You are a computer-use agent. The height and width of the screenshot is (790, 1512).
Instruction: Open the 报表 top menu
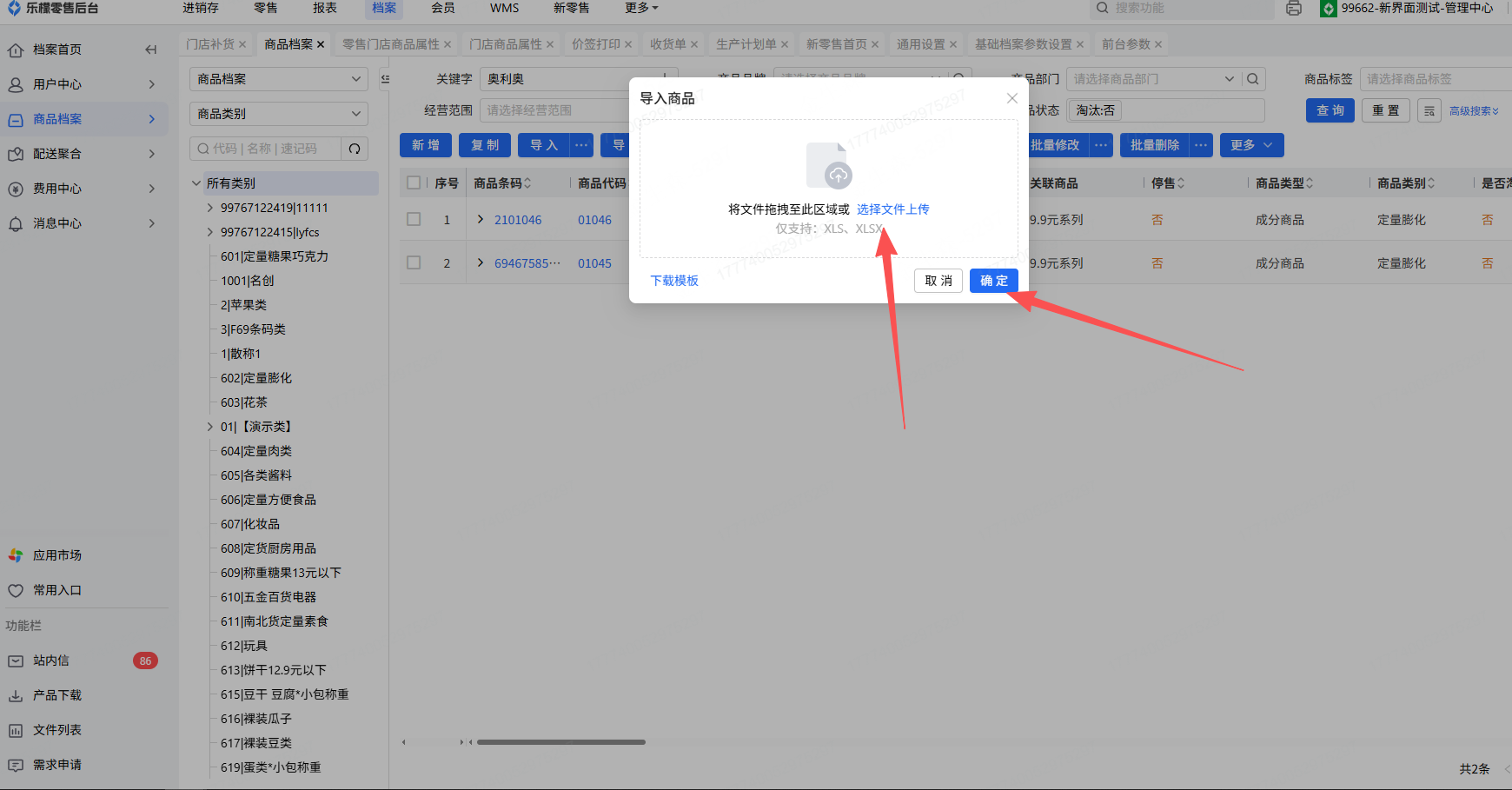(325, 9)
